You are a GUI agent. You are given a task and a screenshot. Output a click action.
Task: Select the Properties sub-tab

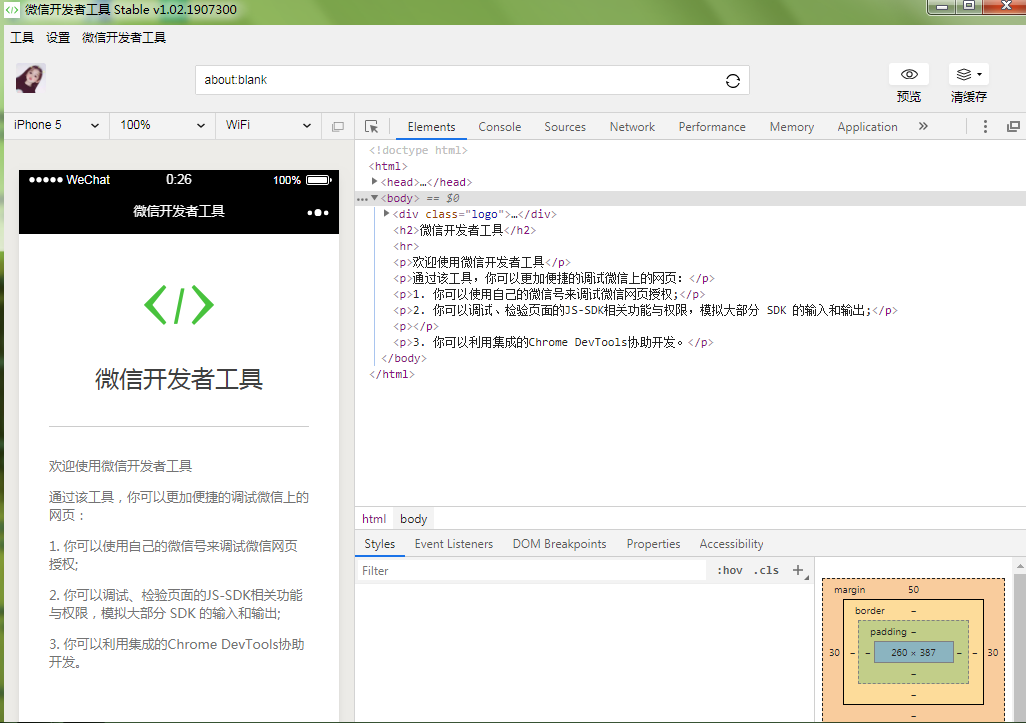[x=653, y=544]
